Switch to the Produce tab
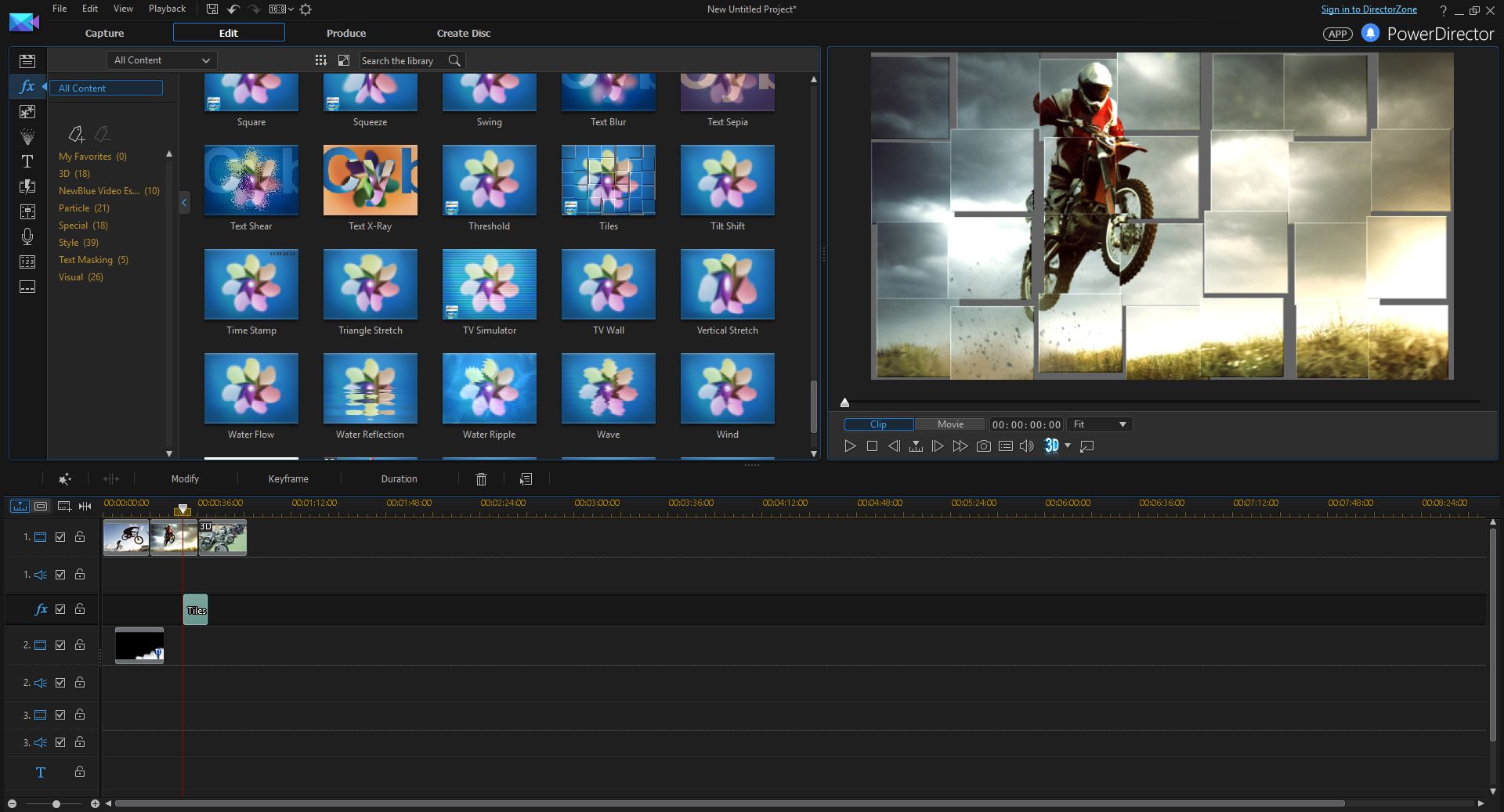Screen dimensions: 1504x812 click(346, 33)
